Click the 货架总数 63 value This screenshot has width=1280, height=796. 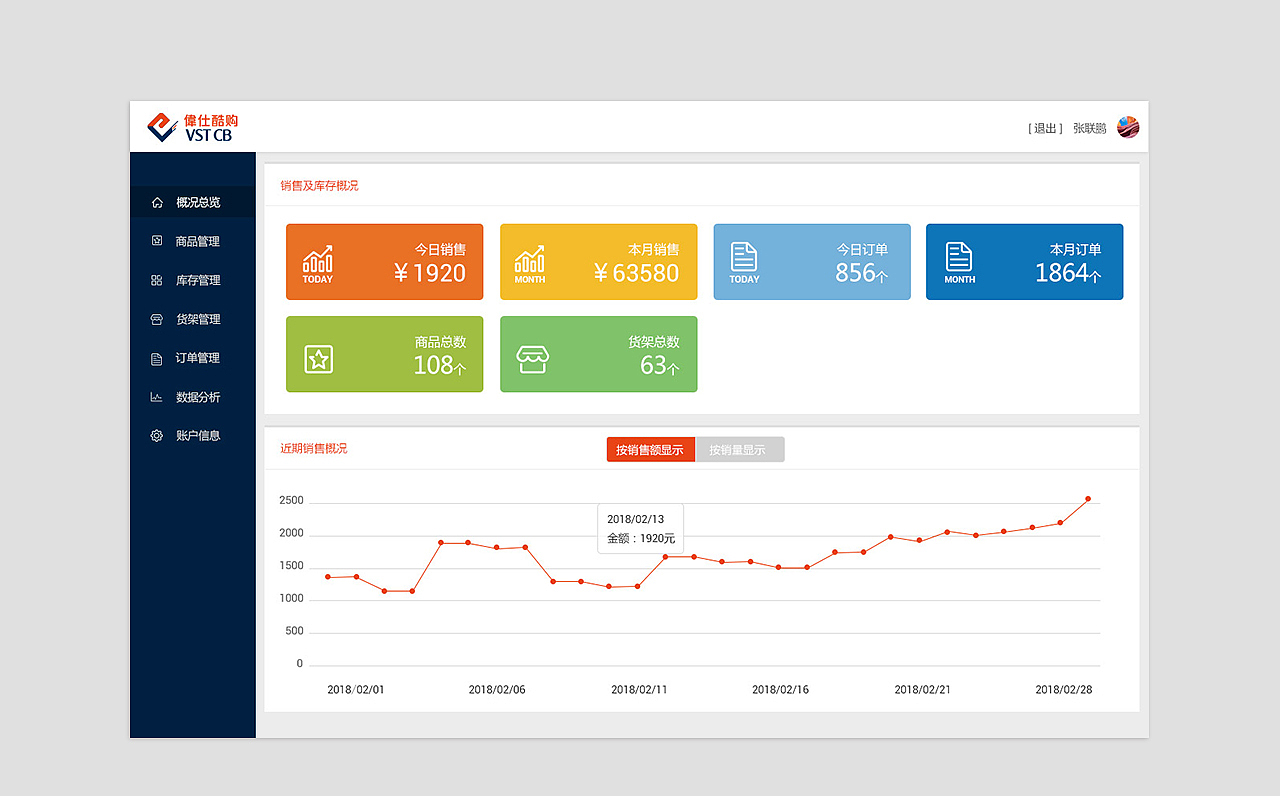coord(660,365)
